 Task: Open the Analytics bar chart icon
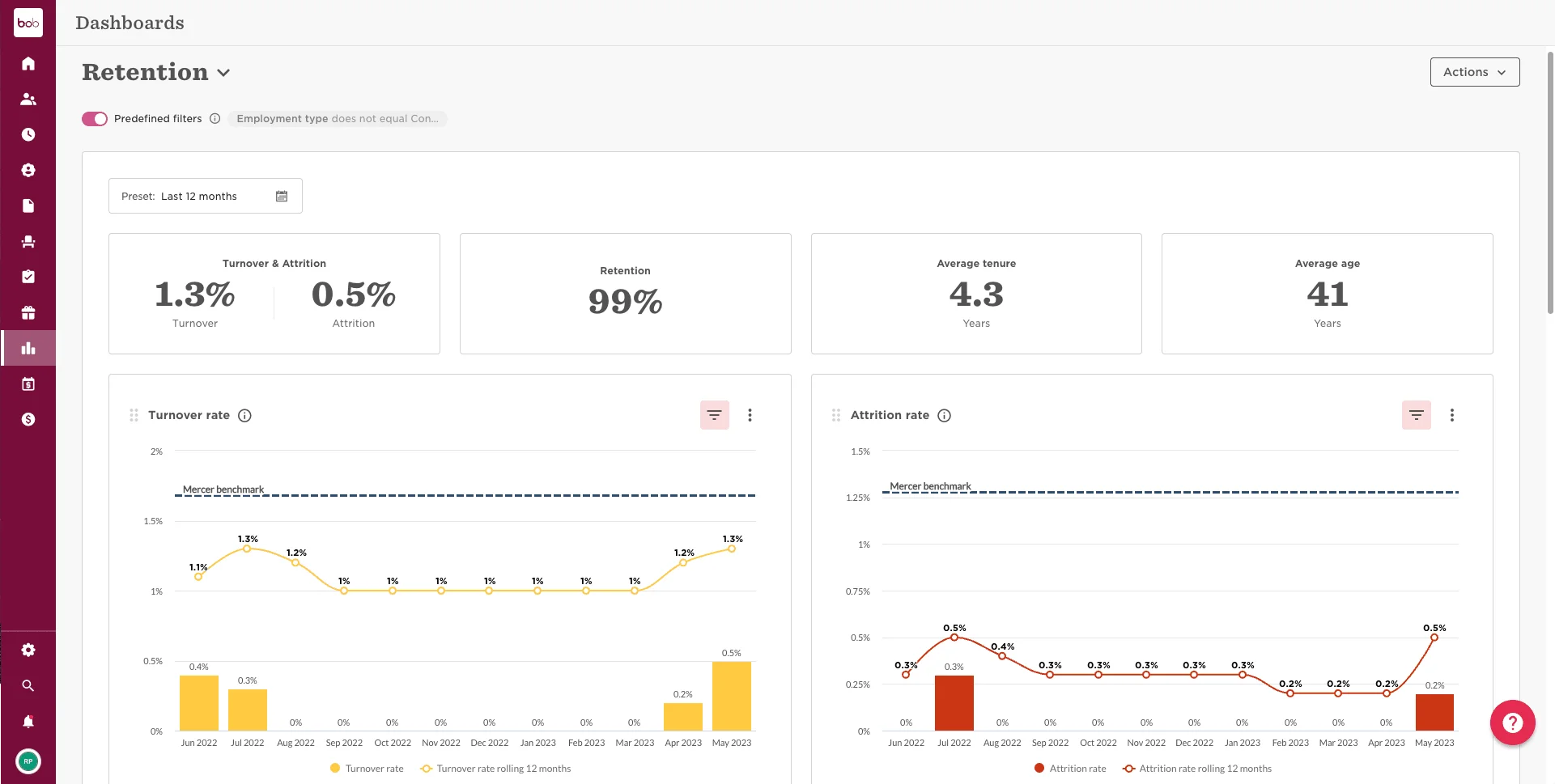(x=28, y=348)
